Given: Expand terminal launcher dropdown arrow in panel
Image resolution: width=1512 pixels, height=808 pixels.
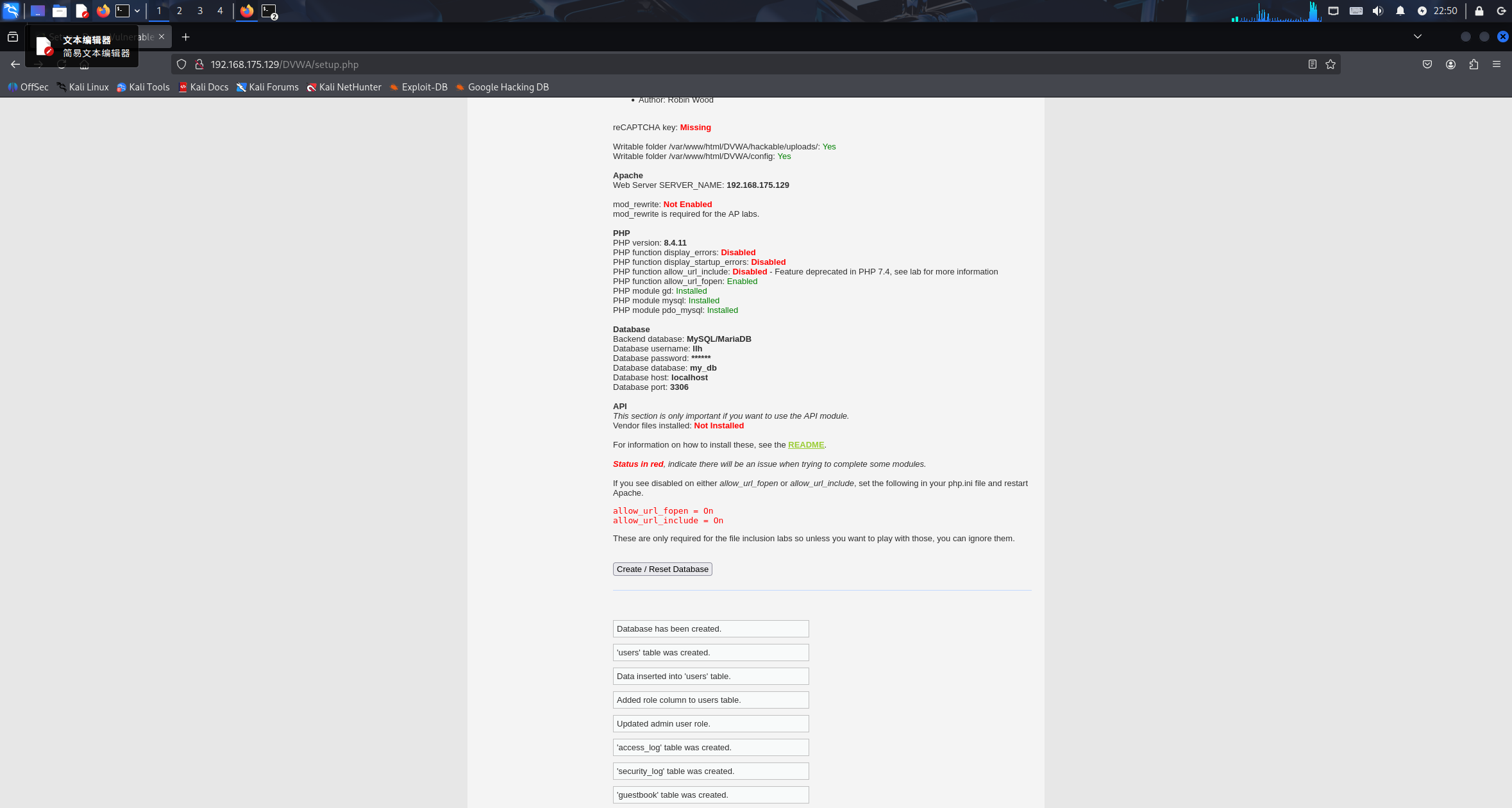Looking at the screenshot, I should (x=137, y=11).
